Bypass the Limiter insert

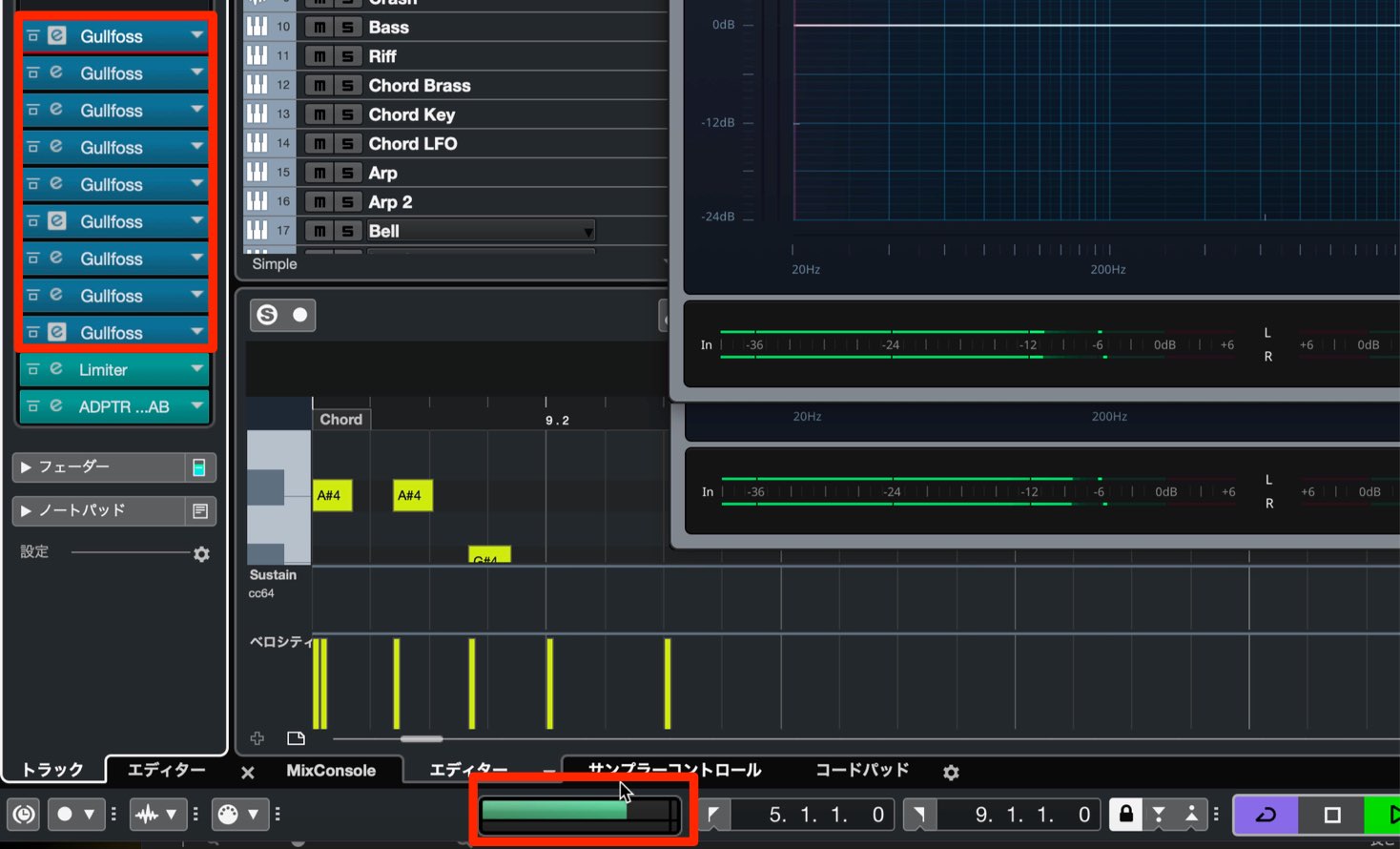point(32,369)
